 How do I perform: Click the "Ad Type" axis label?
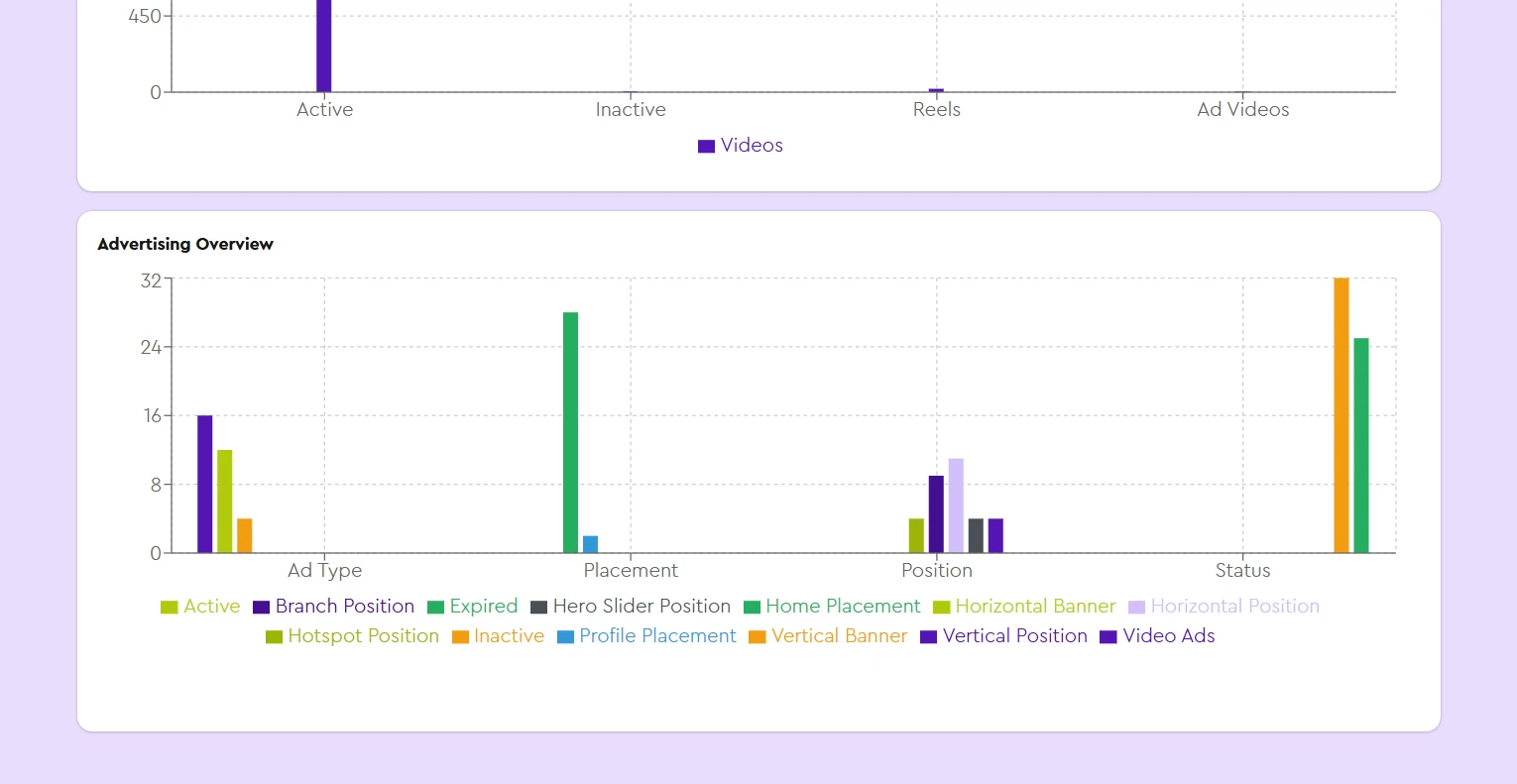[325, 571]
